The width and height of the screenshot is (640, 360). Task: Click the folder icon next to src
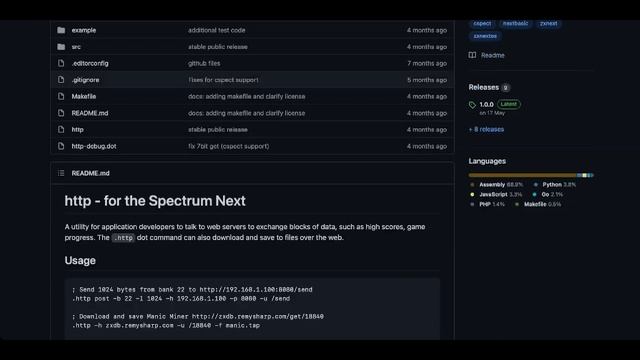click(61, 47)
